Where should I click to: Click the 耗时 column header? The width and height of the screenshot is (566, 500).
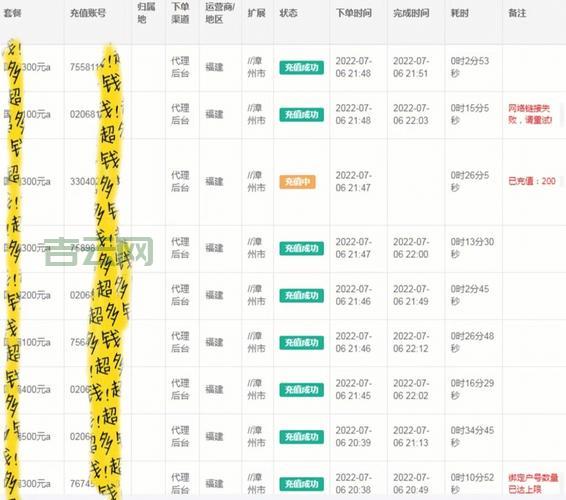460,13
